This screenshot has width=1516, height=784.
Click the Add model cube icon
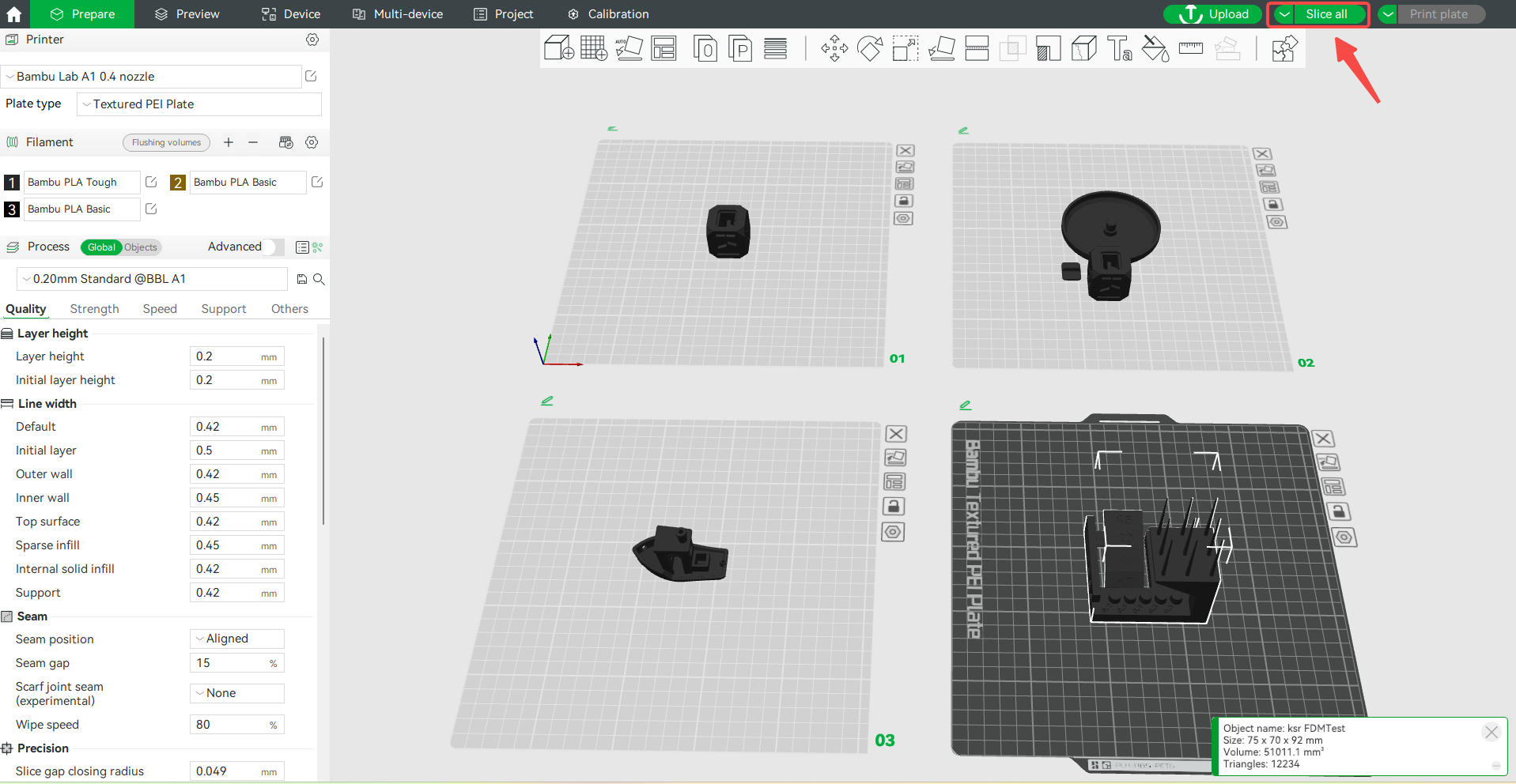pos(558,49)
